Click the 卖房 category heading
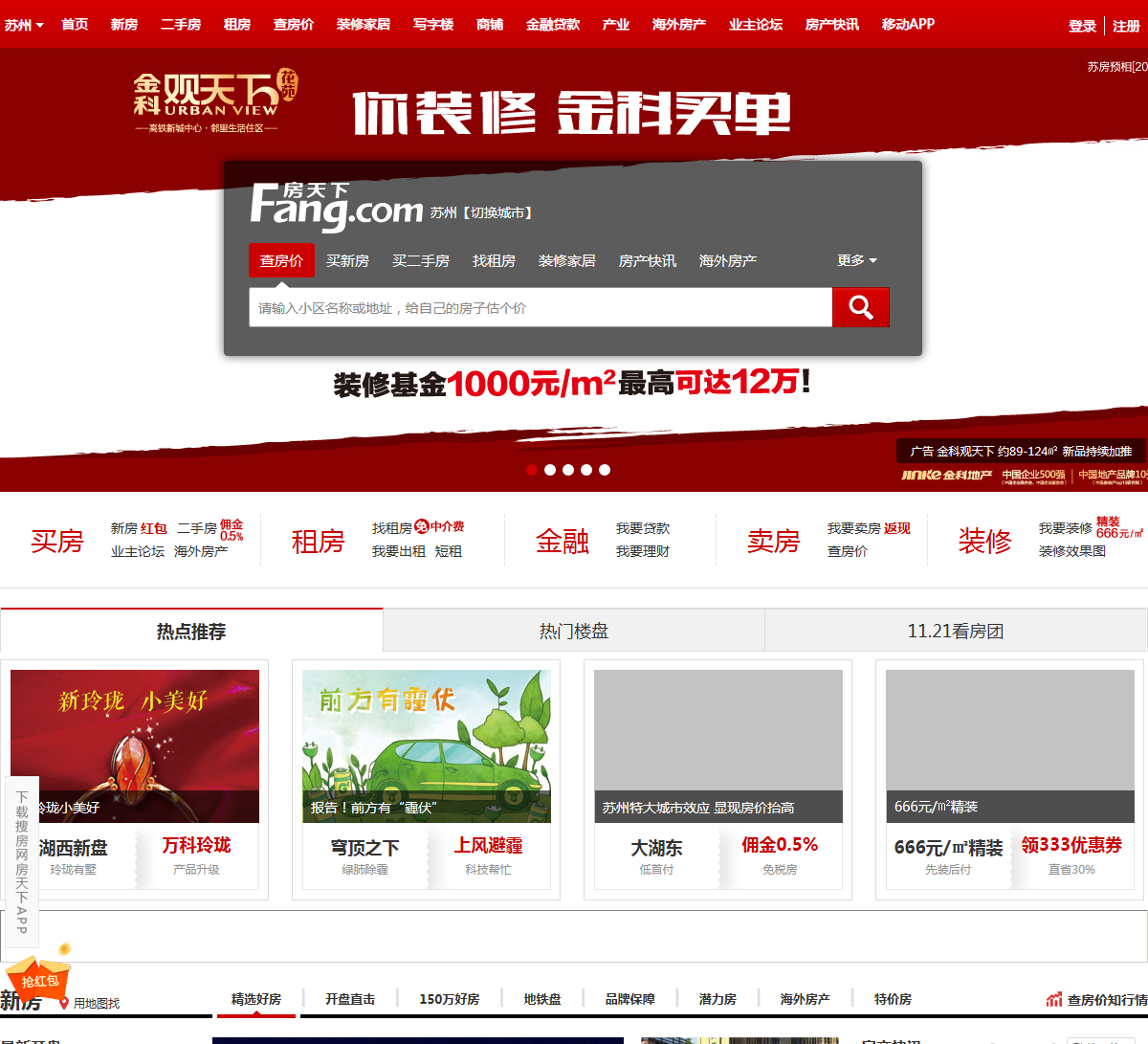The image size is (1148, 1044). 774,541
